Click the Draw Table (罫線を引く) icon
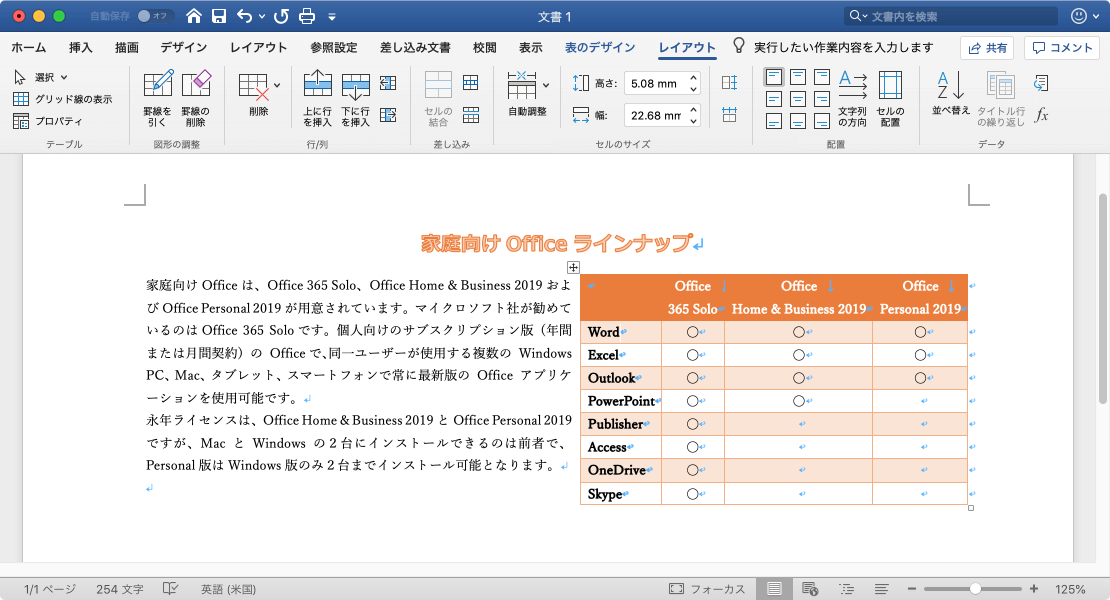Viewport: 1110px width, 600px height. coord(157,84)
